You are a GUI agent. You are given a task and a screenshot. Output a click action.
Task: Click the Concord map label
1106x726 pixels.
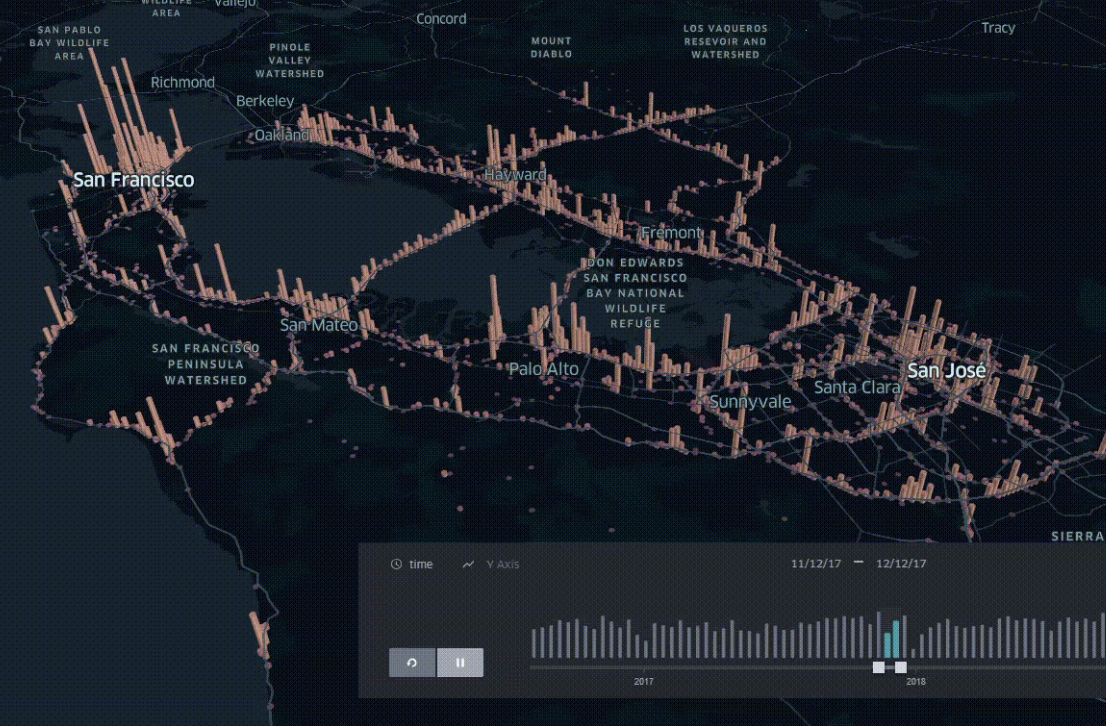point(441,18)
